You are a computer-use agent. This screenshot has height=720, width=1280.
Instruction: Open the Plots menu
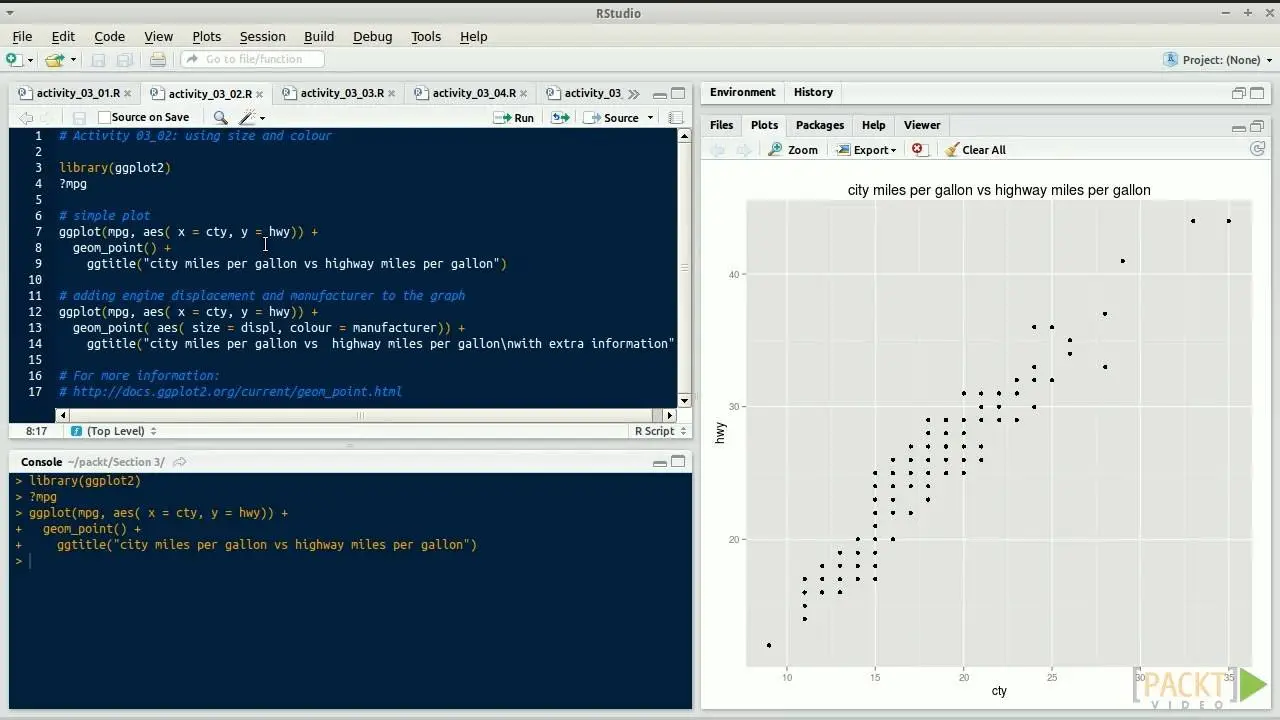click(206, 36)
